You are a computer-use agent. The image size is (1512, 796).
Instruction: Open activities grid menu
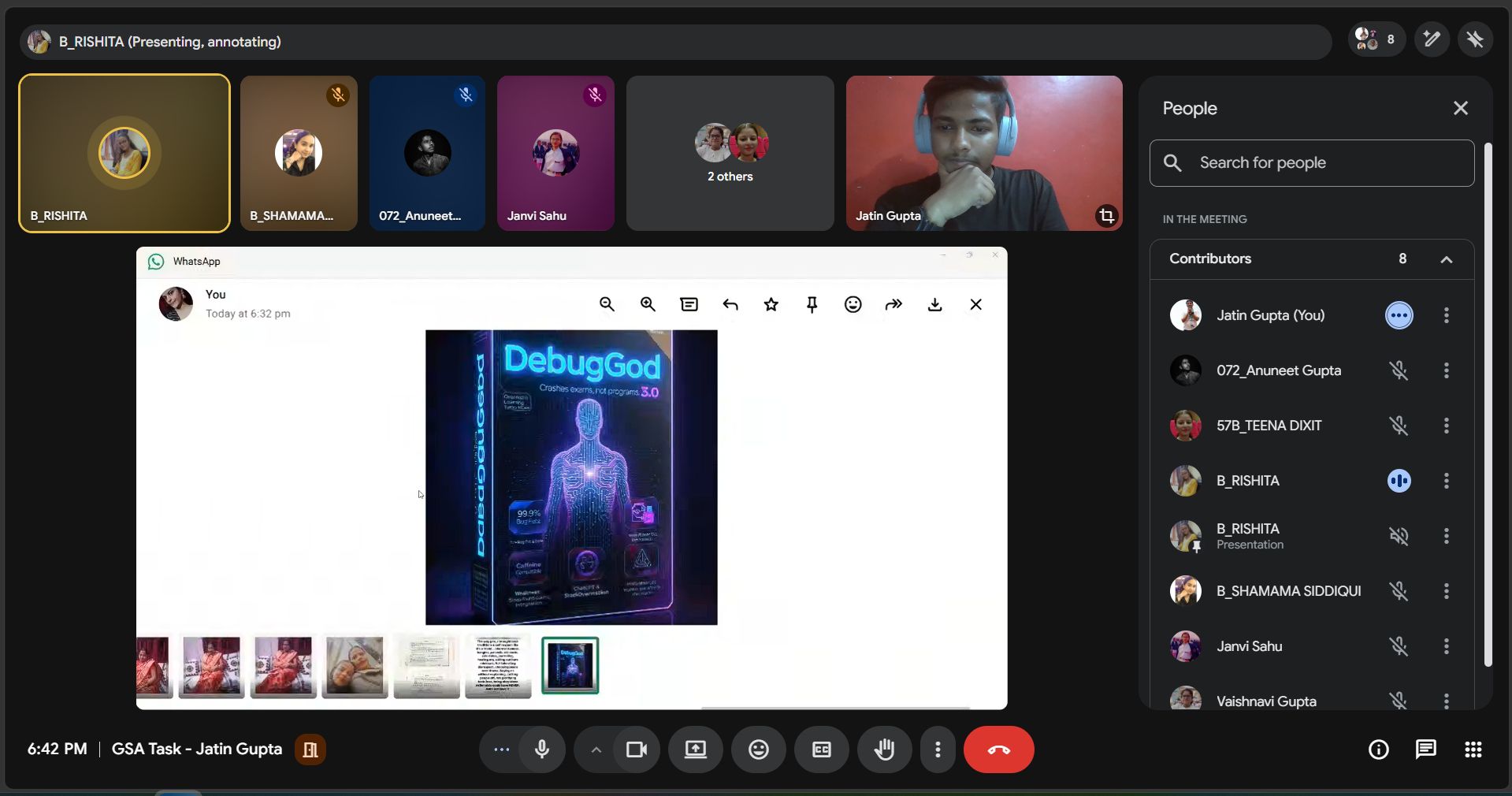click(x=1473, y=750)
